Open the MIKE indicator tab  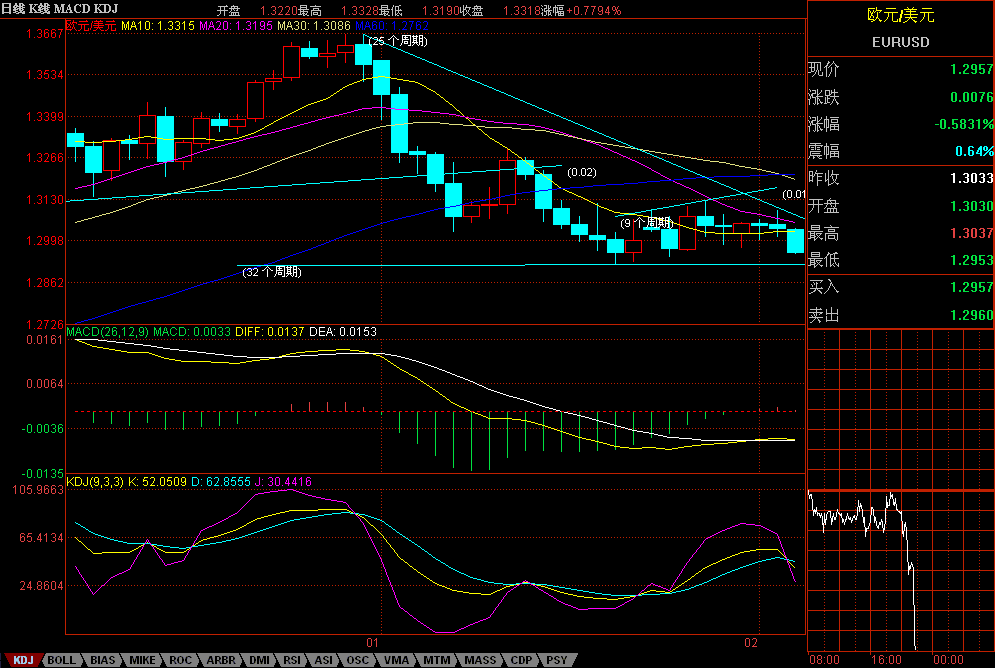[143, 660]
